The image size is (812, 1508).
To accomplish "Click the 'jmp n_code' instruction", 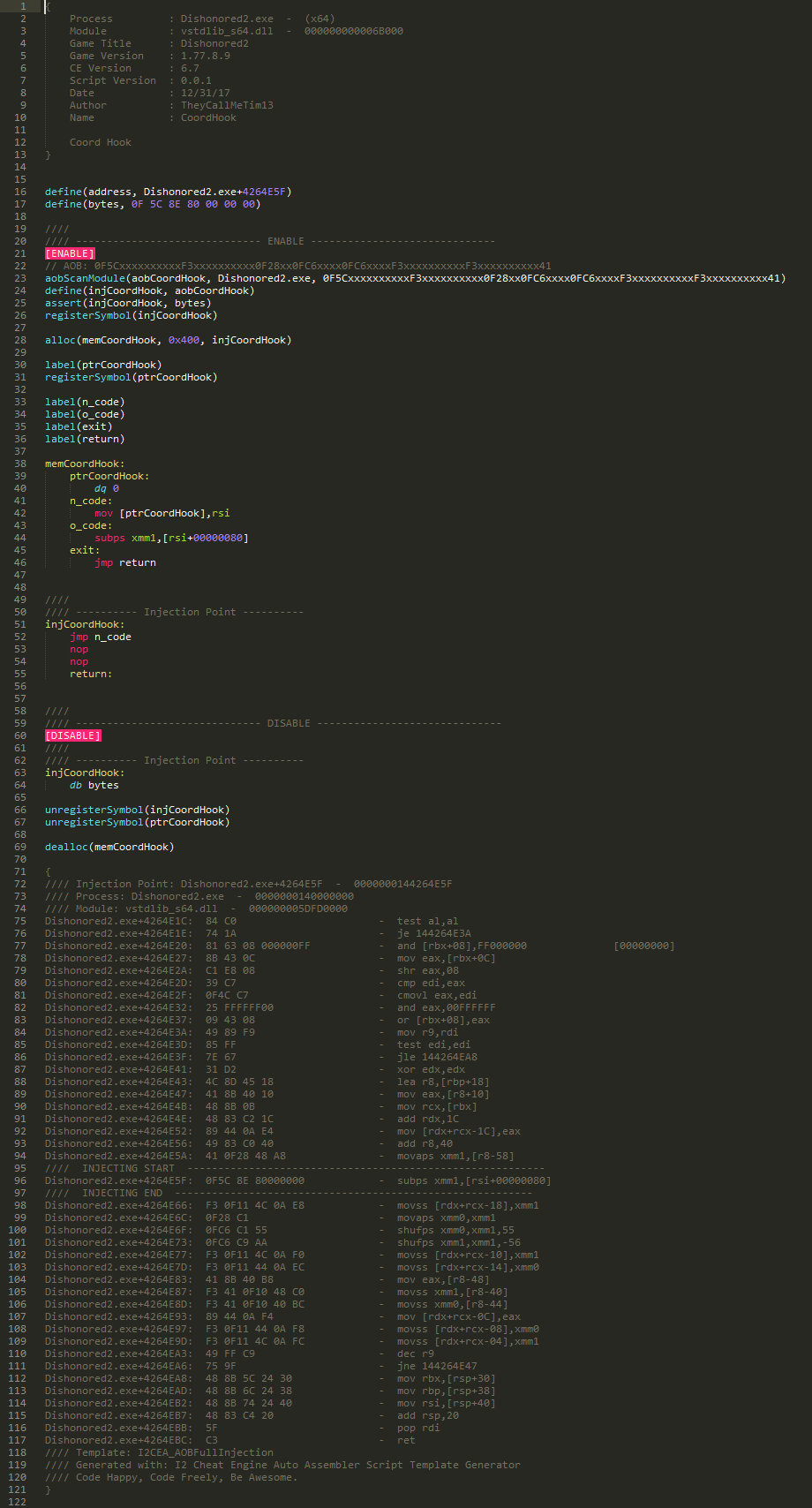I will [x=101, y=637].
